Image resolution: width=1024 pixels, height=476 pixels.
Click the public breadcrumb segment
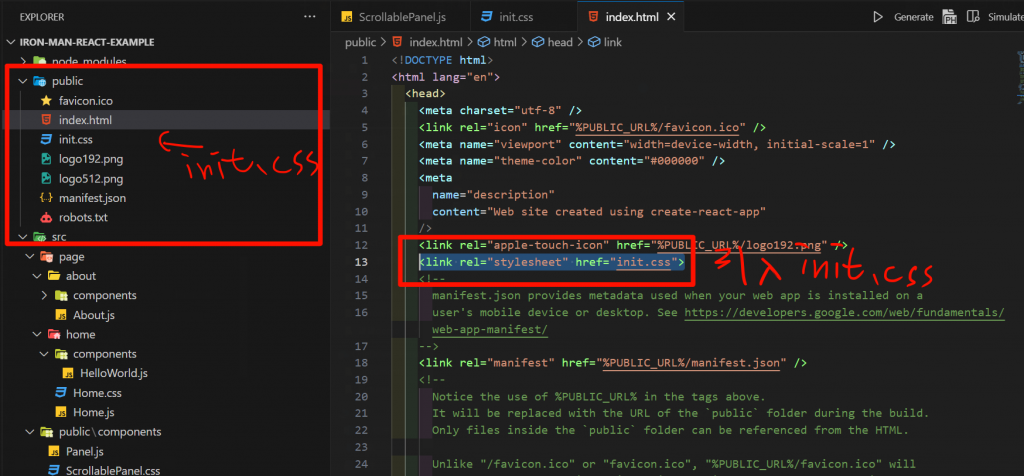pyautogui.click(x=360, y=42)
